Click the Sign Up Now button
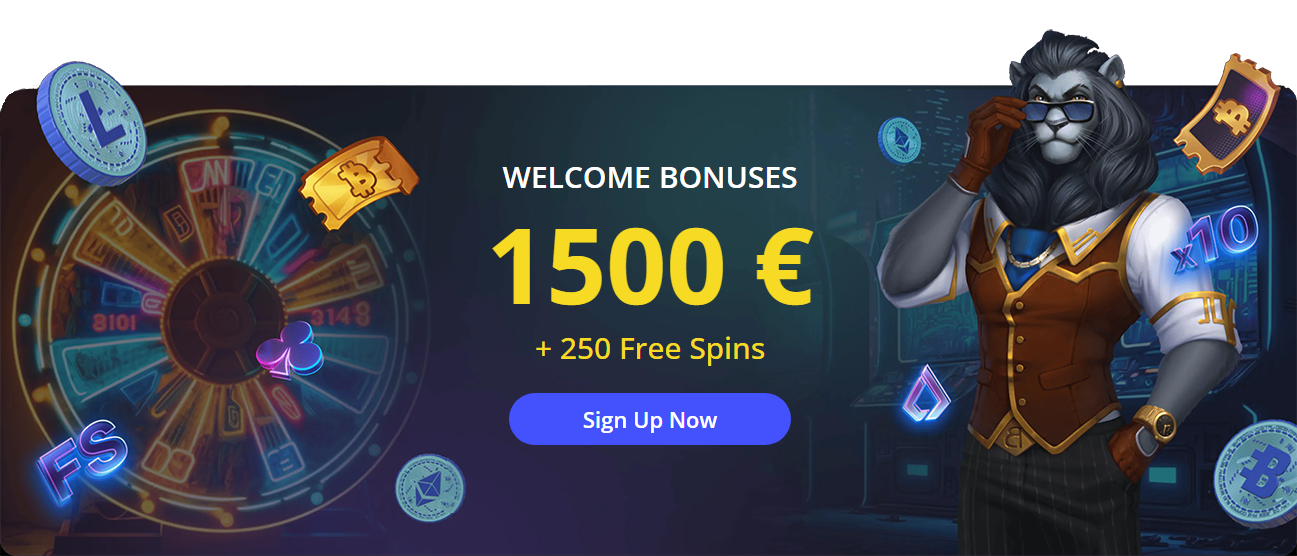Screen dimensions: 1297x556 (x=650, y=419)
